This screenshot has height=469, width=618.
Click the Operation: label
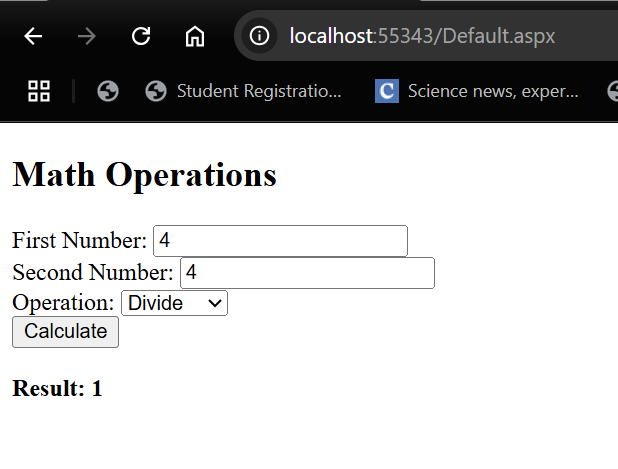[63, 303]
